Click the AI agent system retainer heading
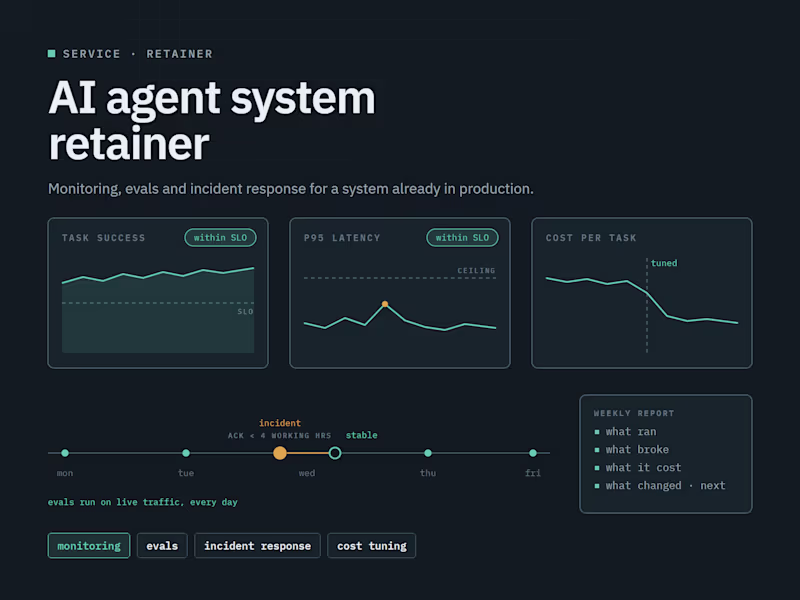 (212, 120)
